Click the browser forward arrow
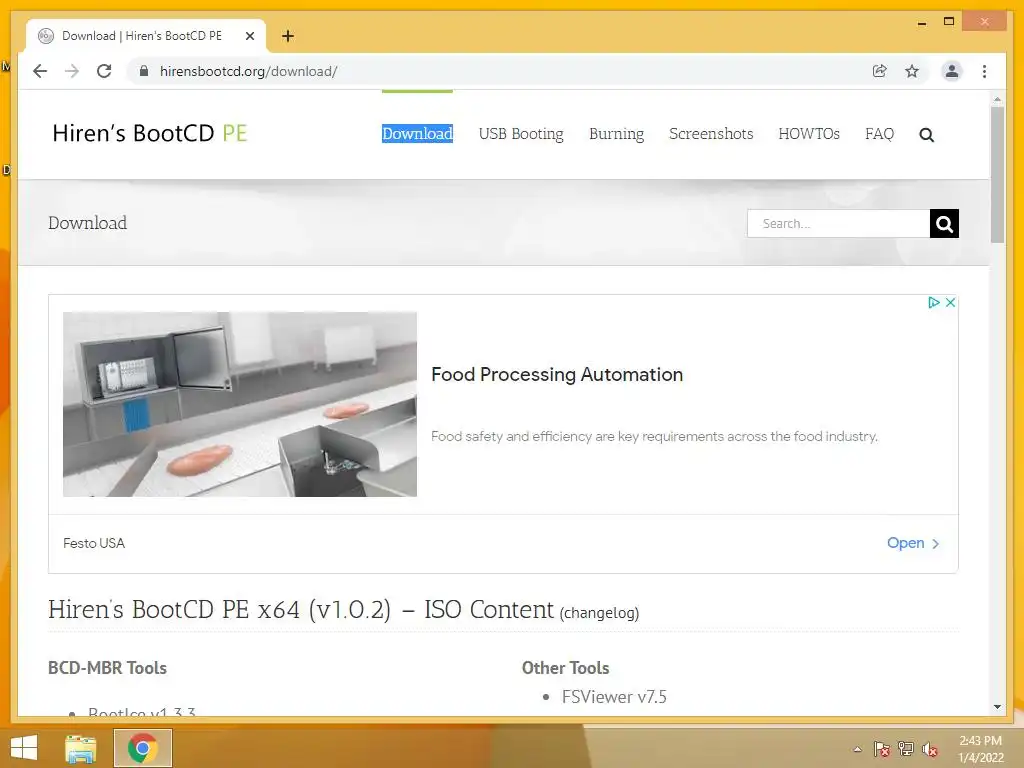This screenshot has height=768, width=1024. click(72, 71)
